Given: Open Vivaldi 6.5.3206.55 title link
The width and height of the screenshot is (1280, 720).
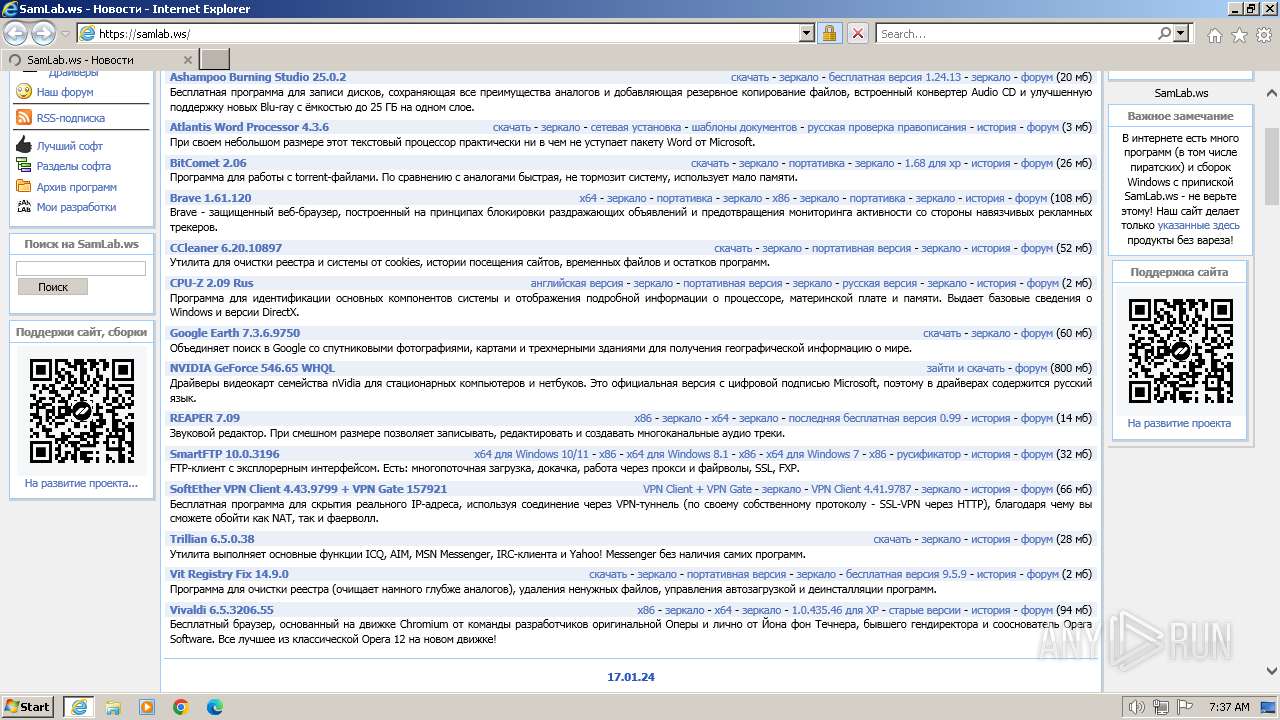Looking at the screenshot, I should 222,610.
